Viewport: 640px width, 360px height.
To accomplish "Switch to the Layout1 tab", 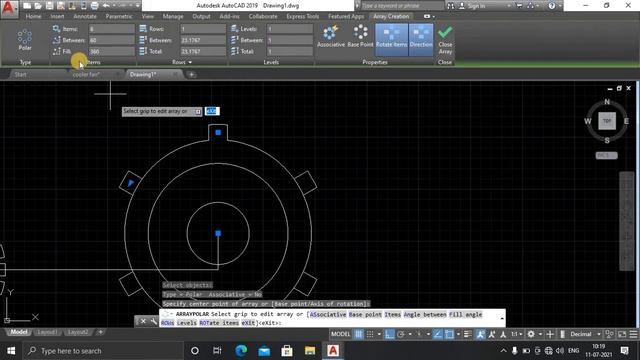I will coord(47,332).
